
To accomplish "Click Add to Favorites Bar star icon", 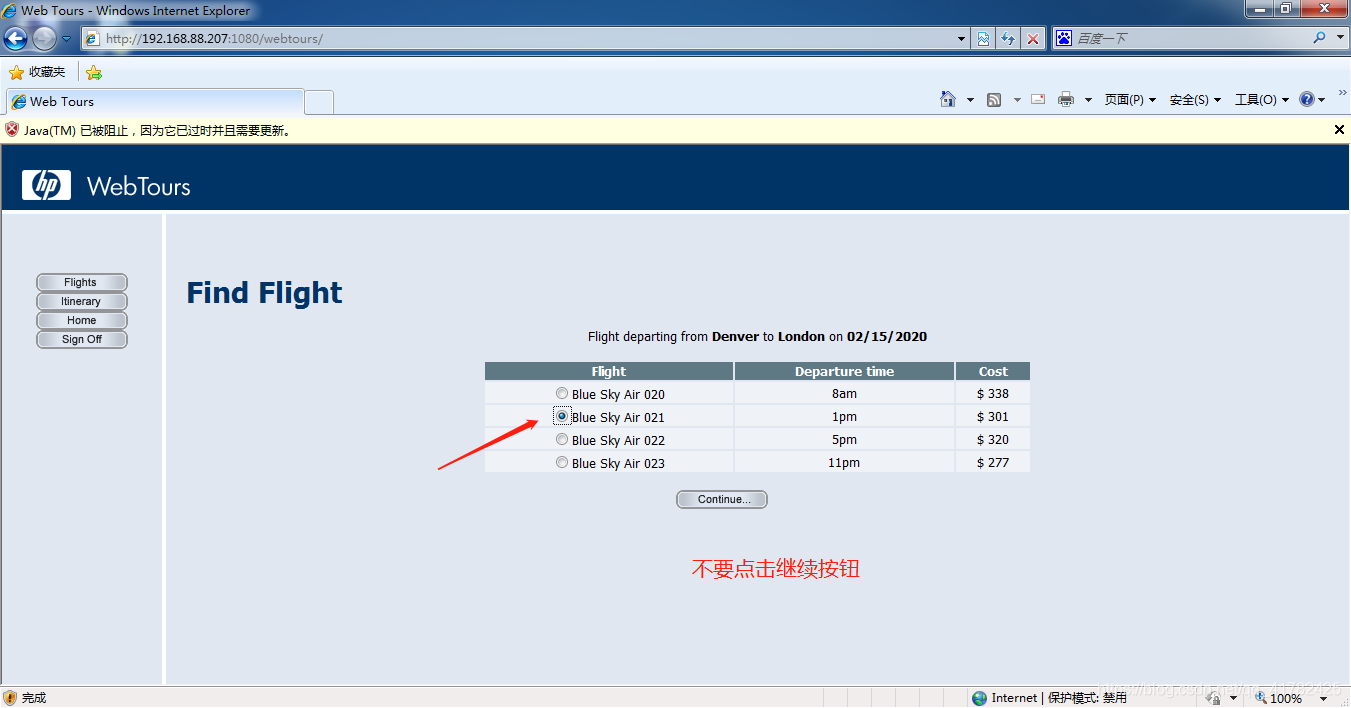I will click(94, 72).
